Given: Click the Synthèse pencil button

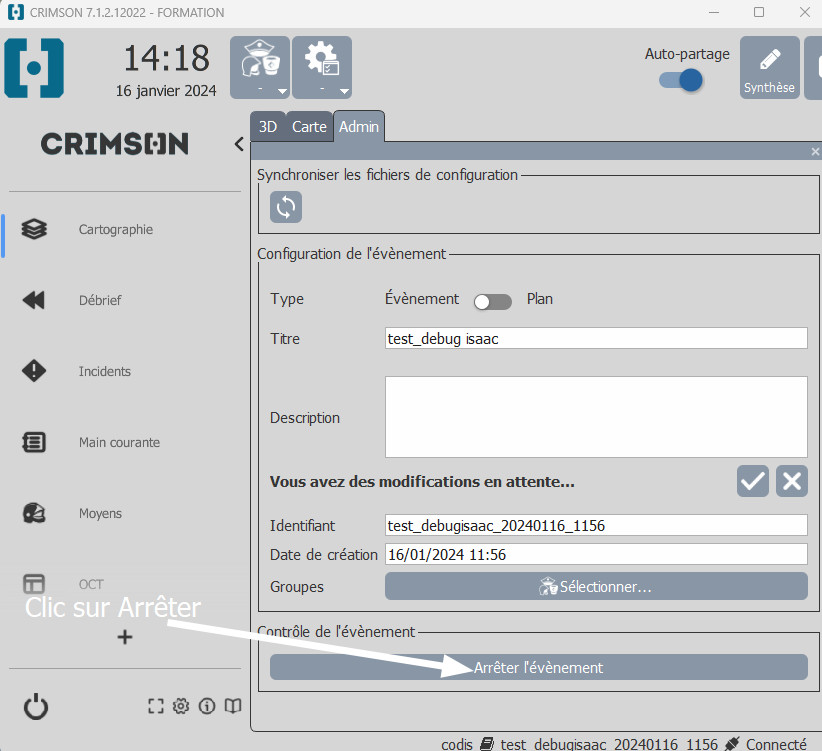Looking at the screenshot, I should [x=770, y=68].
